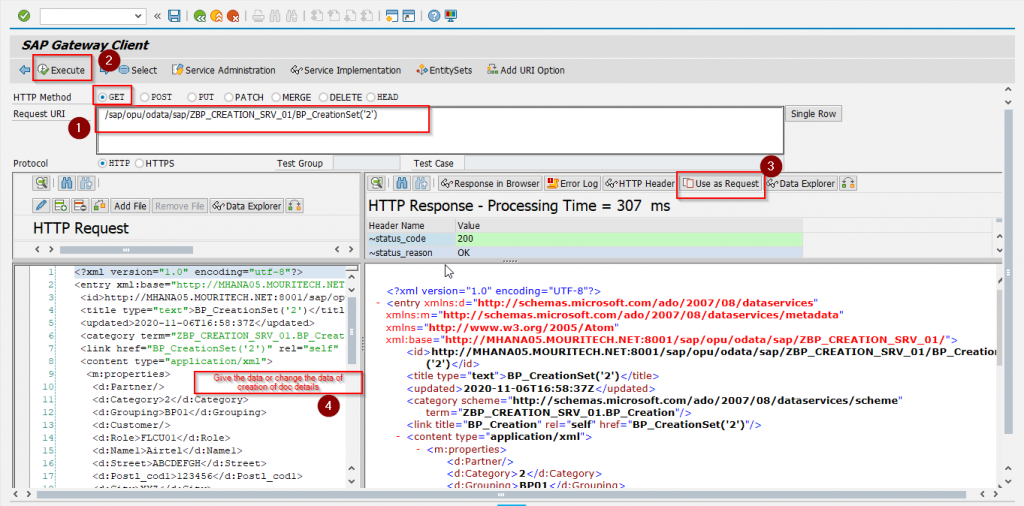Click the HTTP Header button
Screen dimensions: 1024x506
point(640,183)
